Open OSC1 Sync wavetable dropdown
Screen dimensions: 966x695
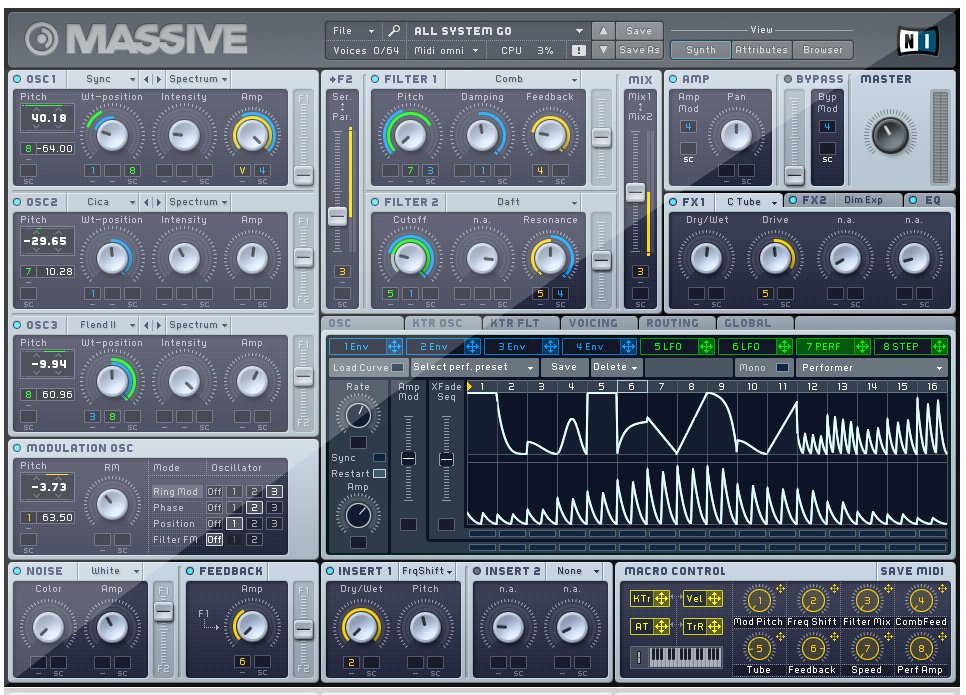coord(104,79)
